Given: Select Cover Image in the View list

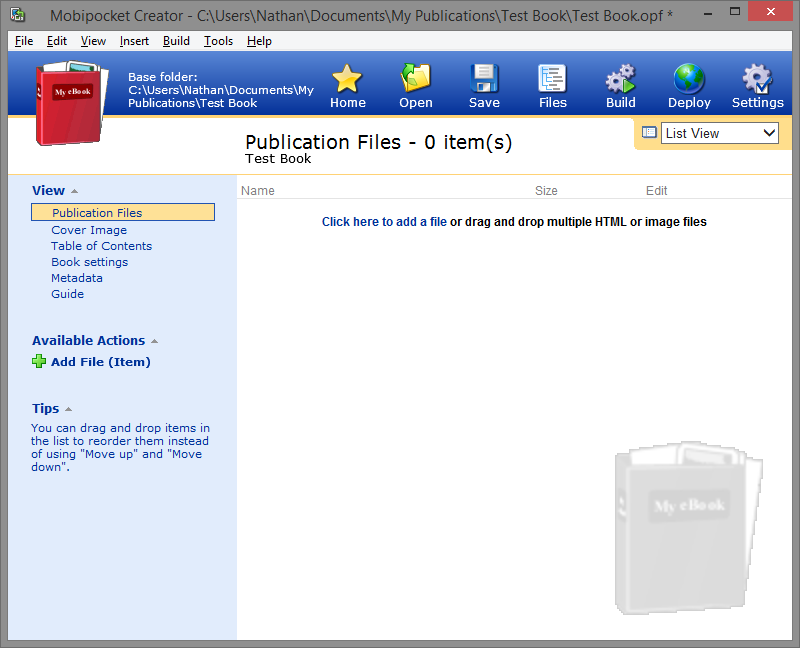Looking at the screenshot, I should point(89,230).
